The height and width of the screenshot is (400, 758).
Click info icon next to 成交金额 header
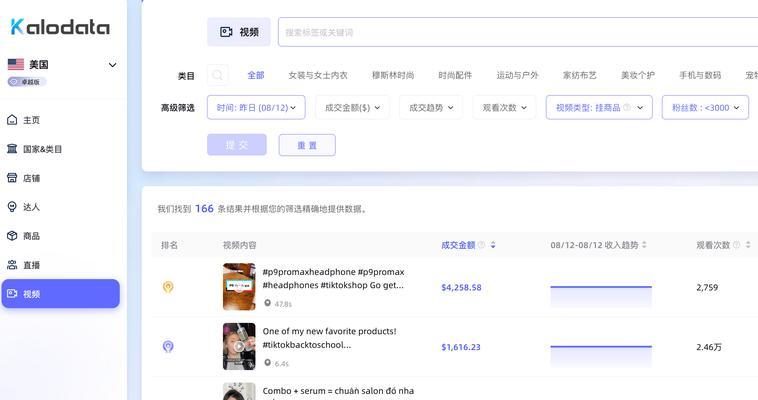[481, 245]
